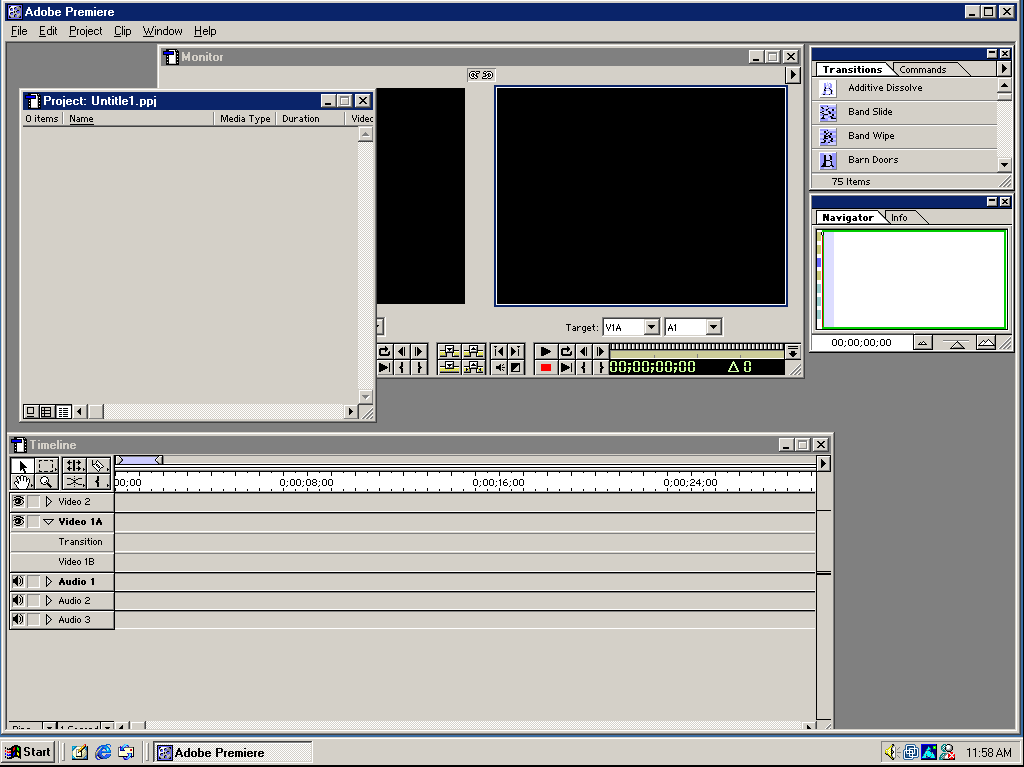Image resolution: width=1024 pixels, height=767 pixels.
Task: Switch Project window to thumbnail view
Action: pos(46,412)
